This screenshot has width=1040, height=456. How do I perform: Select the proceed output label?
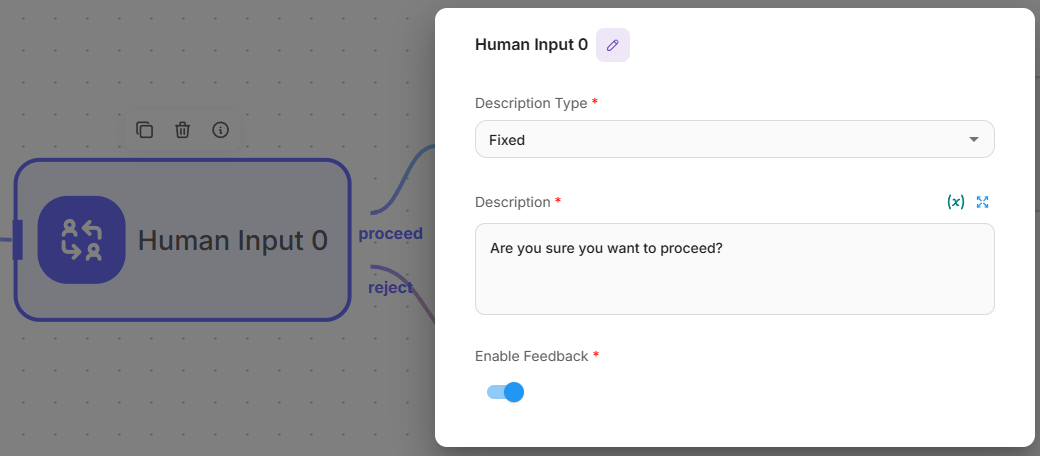pyautogui.click(x=390, y=234)
